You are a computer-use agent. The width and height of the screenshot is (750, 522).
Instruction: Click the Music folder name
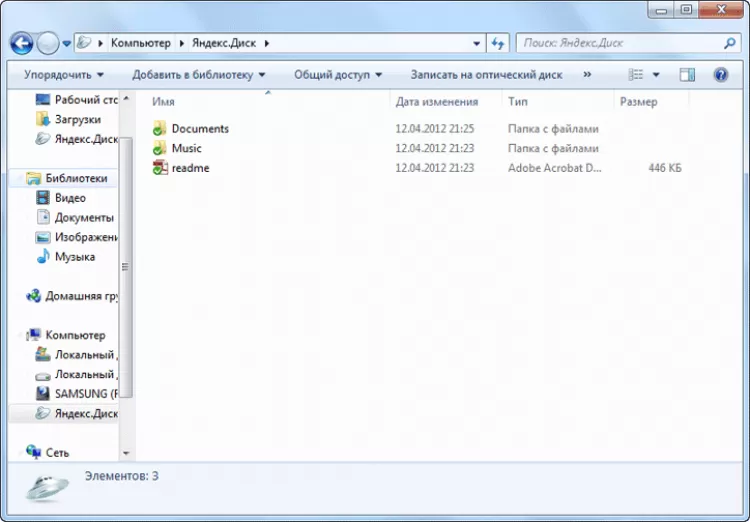click(187, 148)
